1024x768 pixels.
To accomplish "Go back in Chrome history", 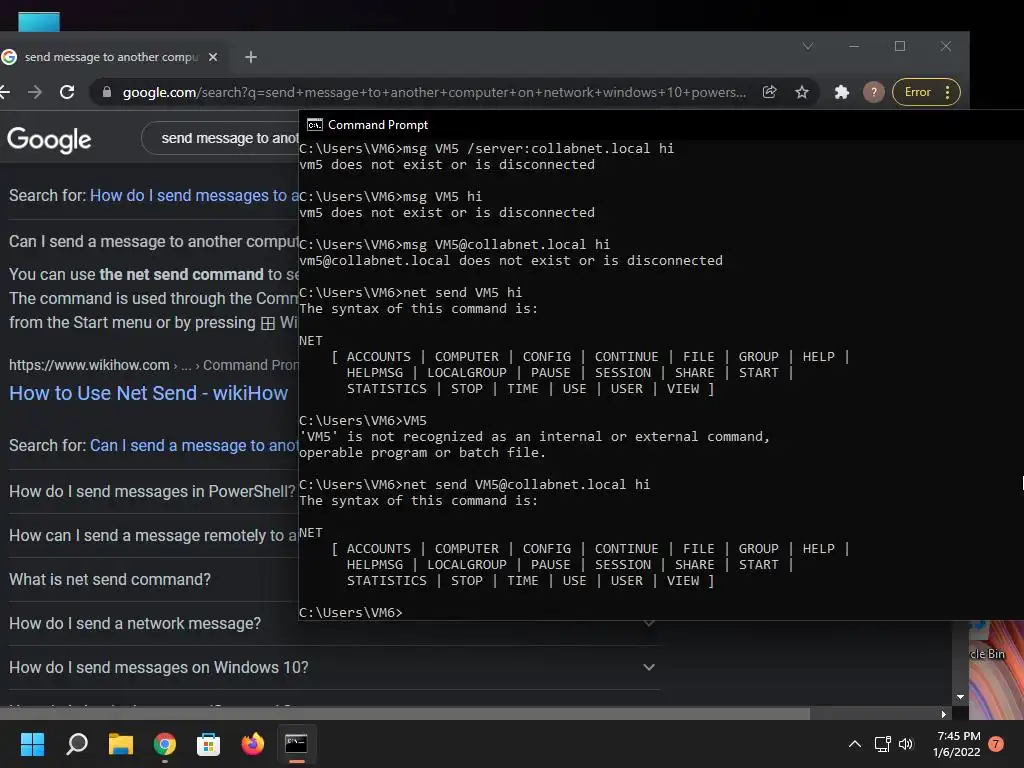I will pos(5,92).
